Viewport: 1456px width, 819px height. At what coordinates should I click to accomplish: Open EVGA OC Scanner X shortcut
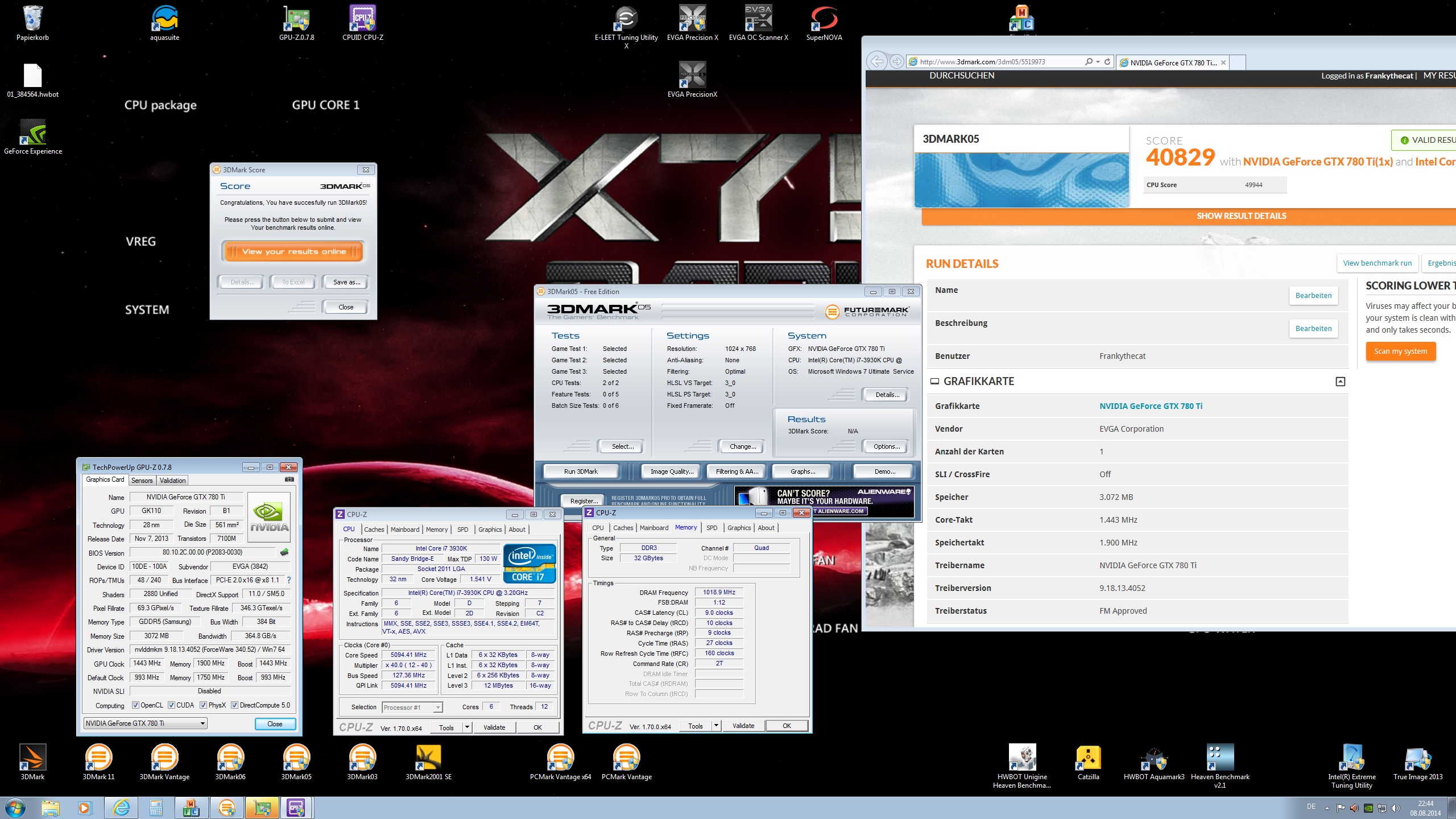click(x=758, y=23)
